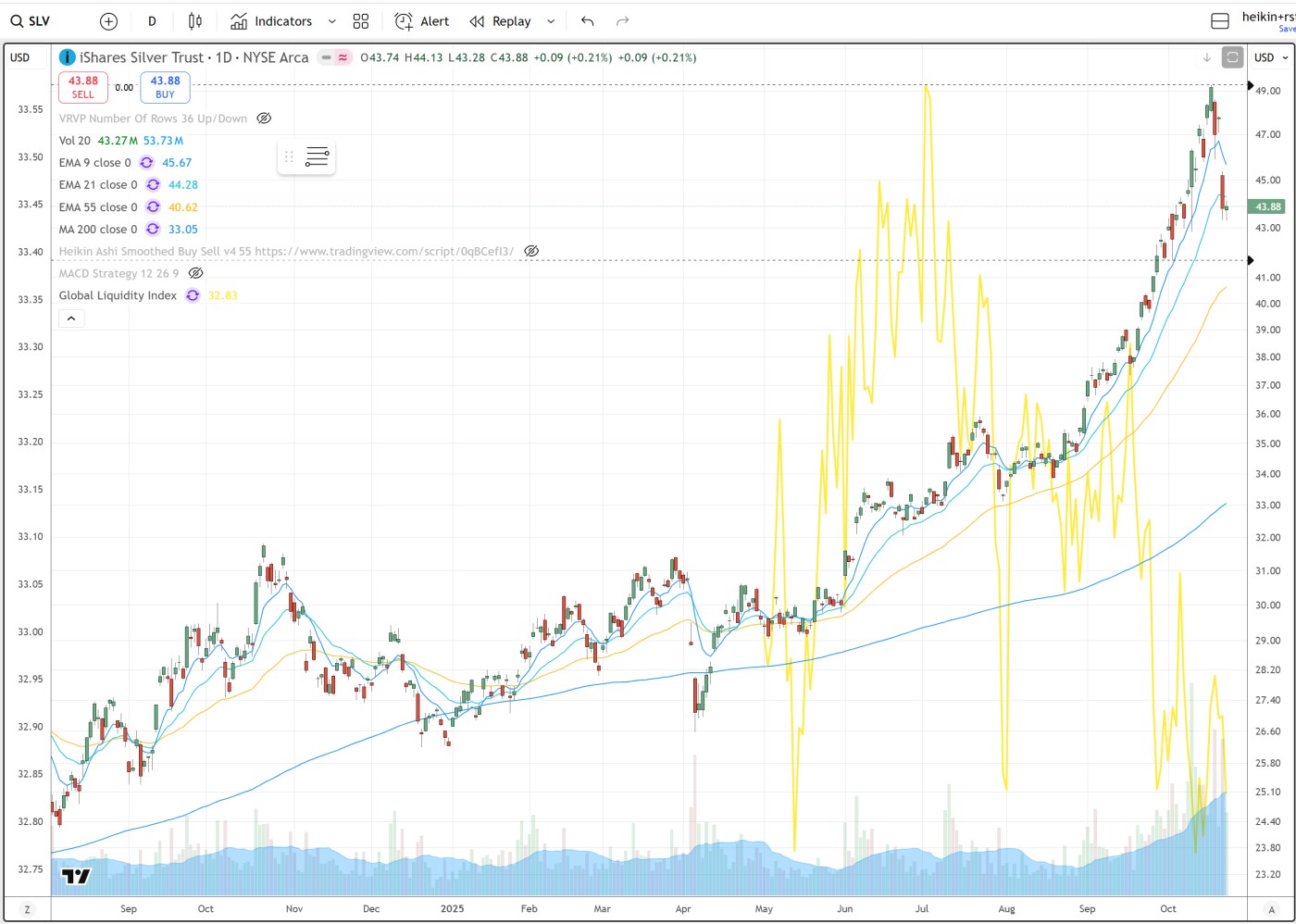Click the redo arrow
The width and height of the screenshot is (1296, 924).
coord(622,21)
